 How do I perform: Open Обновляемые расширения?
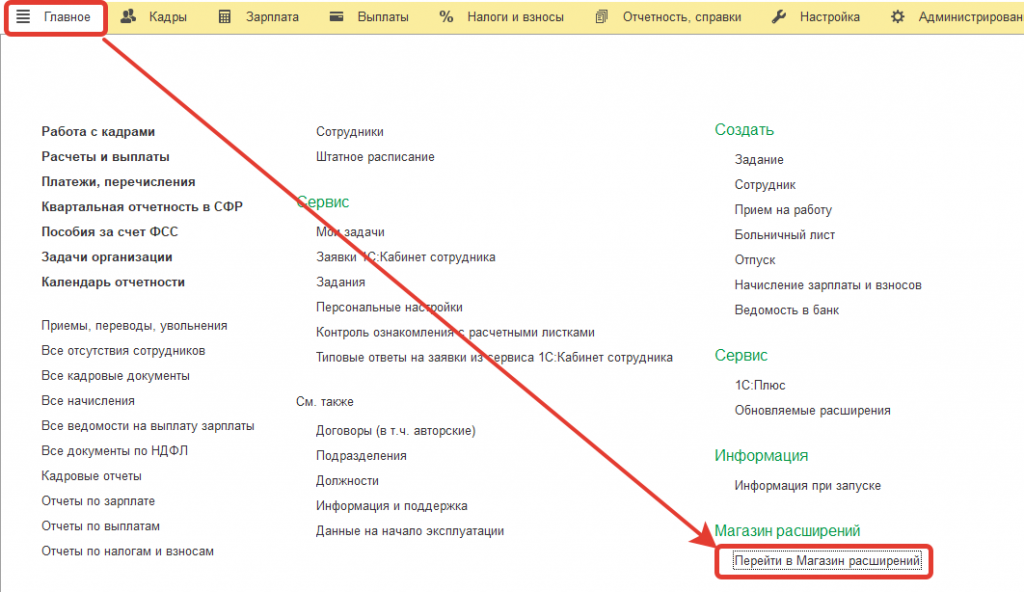(812, 410)
